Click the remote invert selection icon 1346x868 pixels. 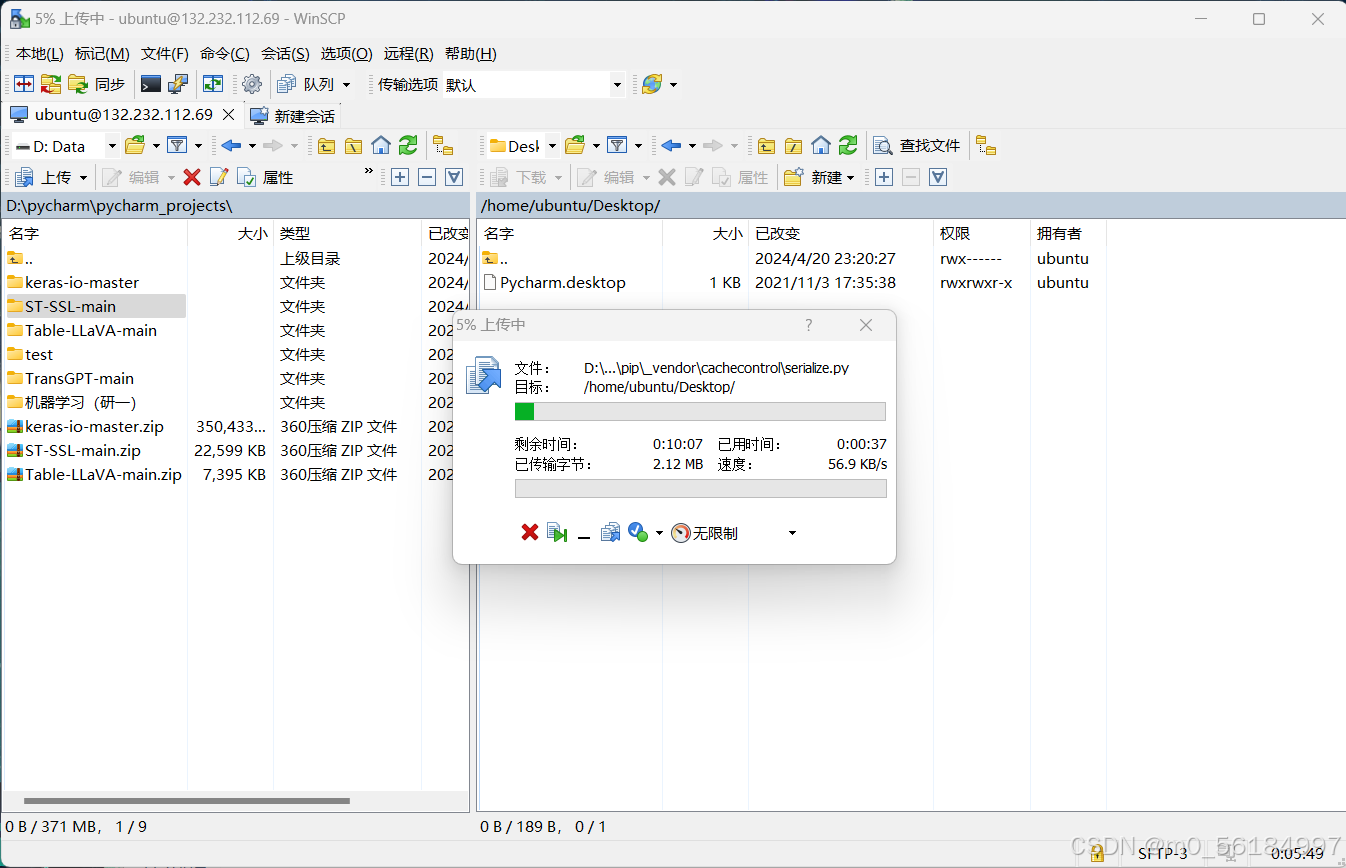pyautogui.click(x=938, y=177)
